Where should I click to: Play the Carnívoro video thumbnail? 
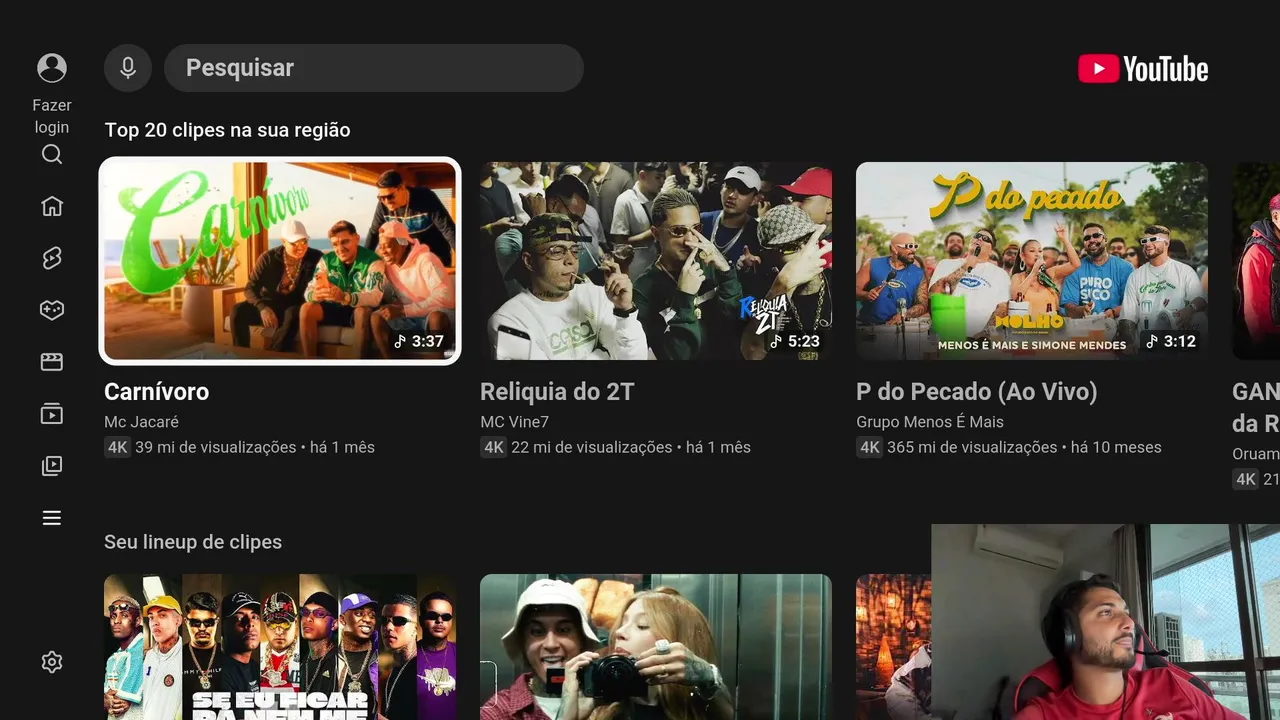(x=280, y=261)
